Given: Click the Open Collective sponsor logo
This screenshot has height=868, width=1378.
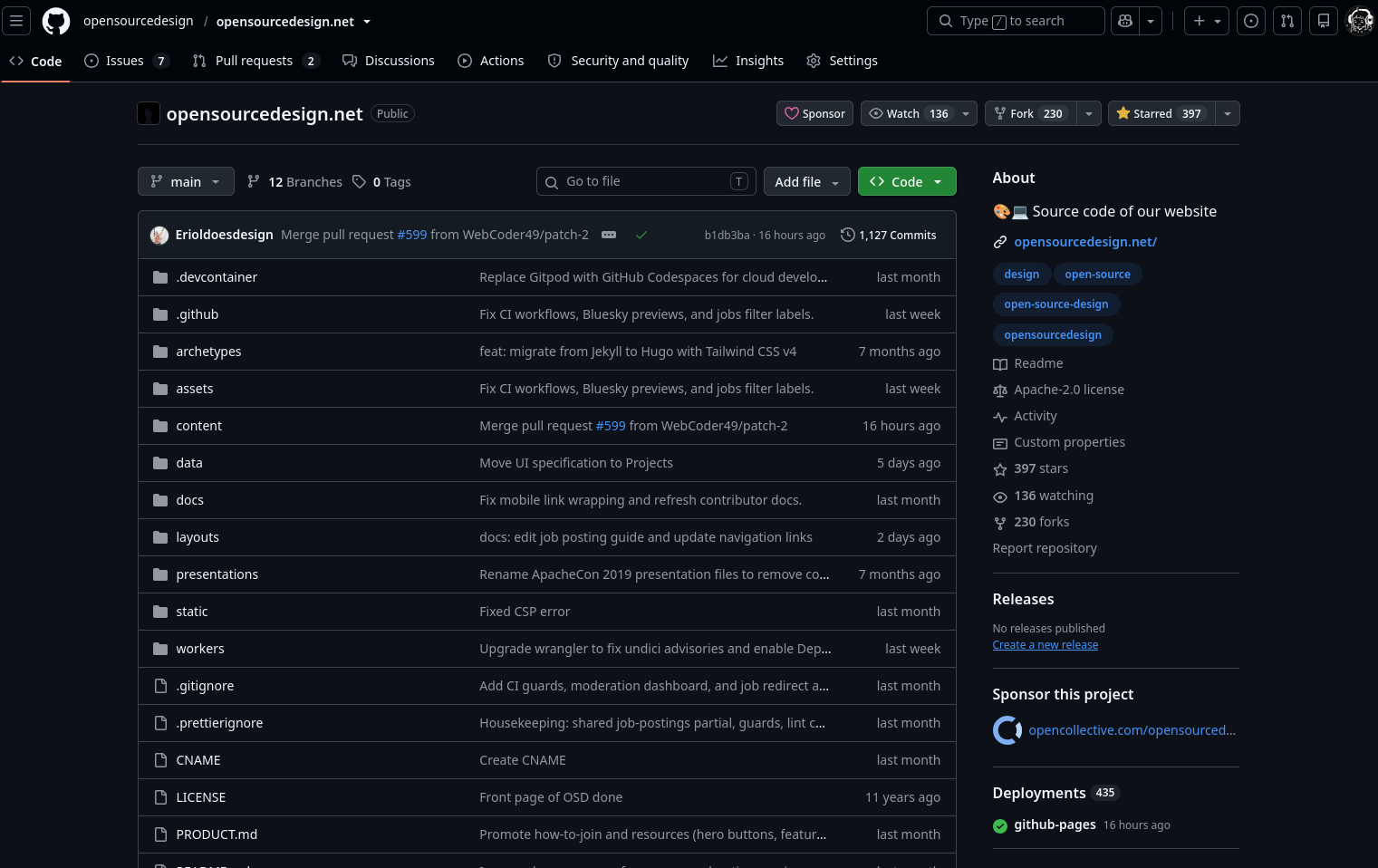Looking at the screenshot, I should [x=1007, y=730].
